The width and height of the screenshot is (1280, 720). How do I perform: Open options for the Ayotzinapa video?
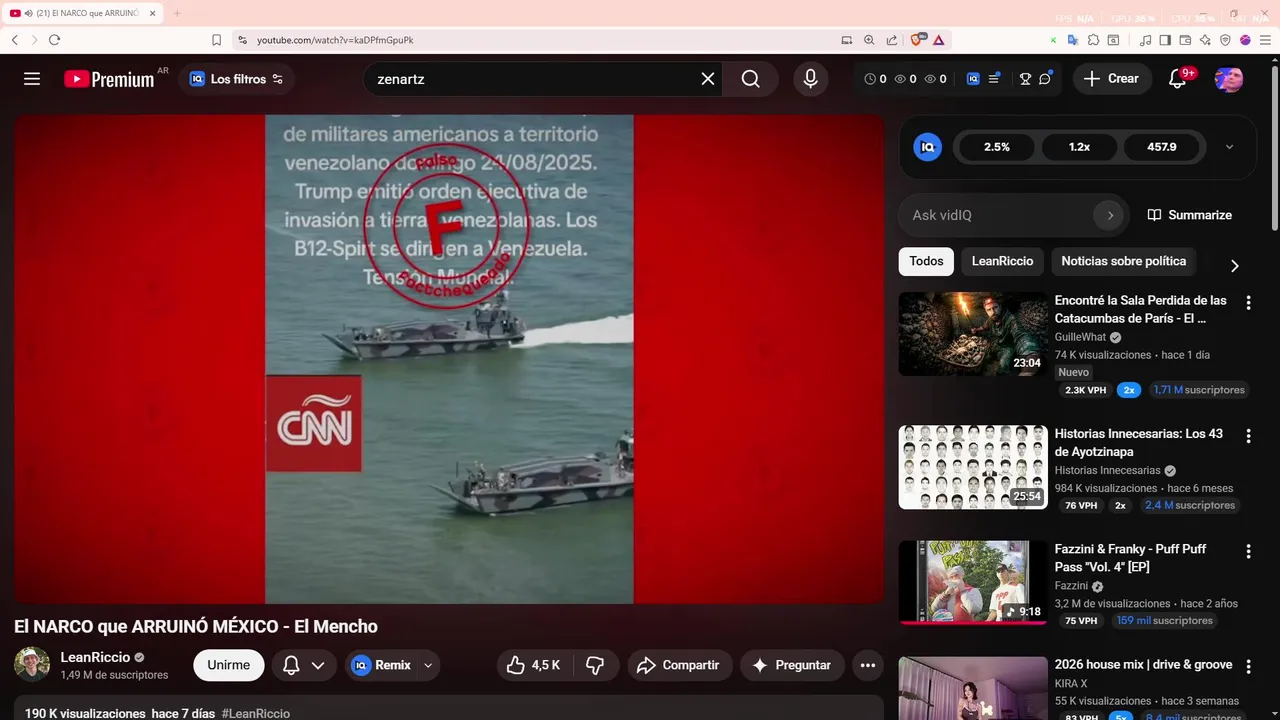1248,436
